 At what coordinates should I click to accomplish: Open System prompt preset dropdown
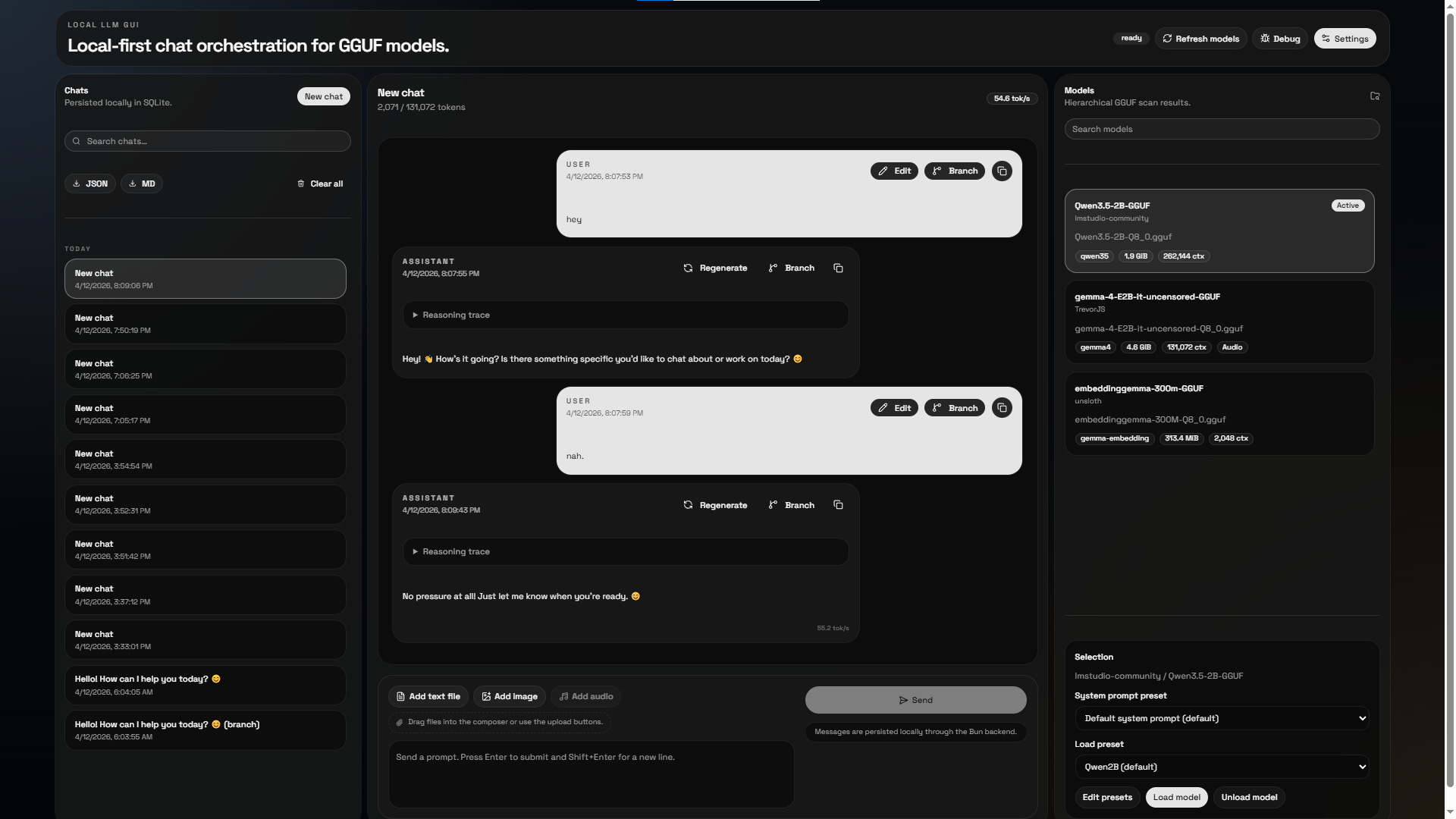(1222, 718)
